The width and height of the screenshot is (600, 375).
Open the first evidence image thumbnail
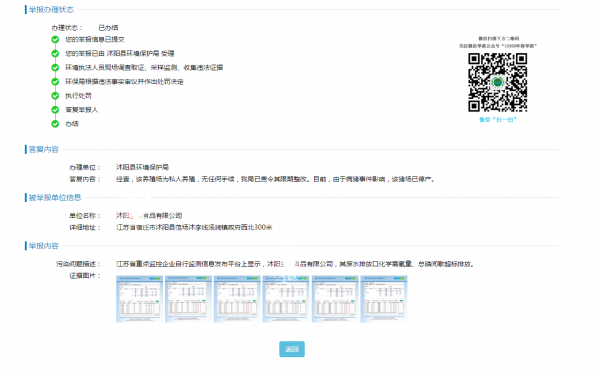139,299
